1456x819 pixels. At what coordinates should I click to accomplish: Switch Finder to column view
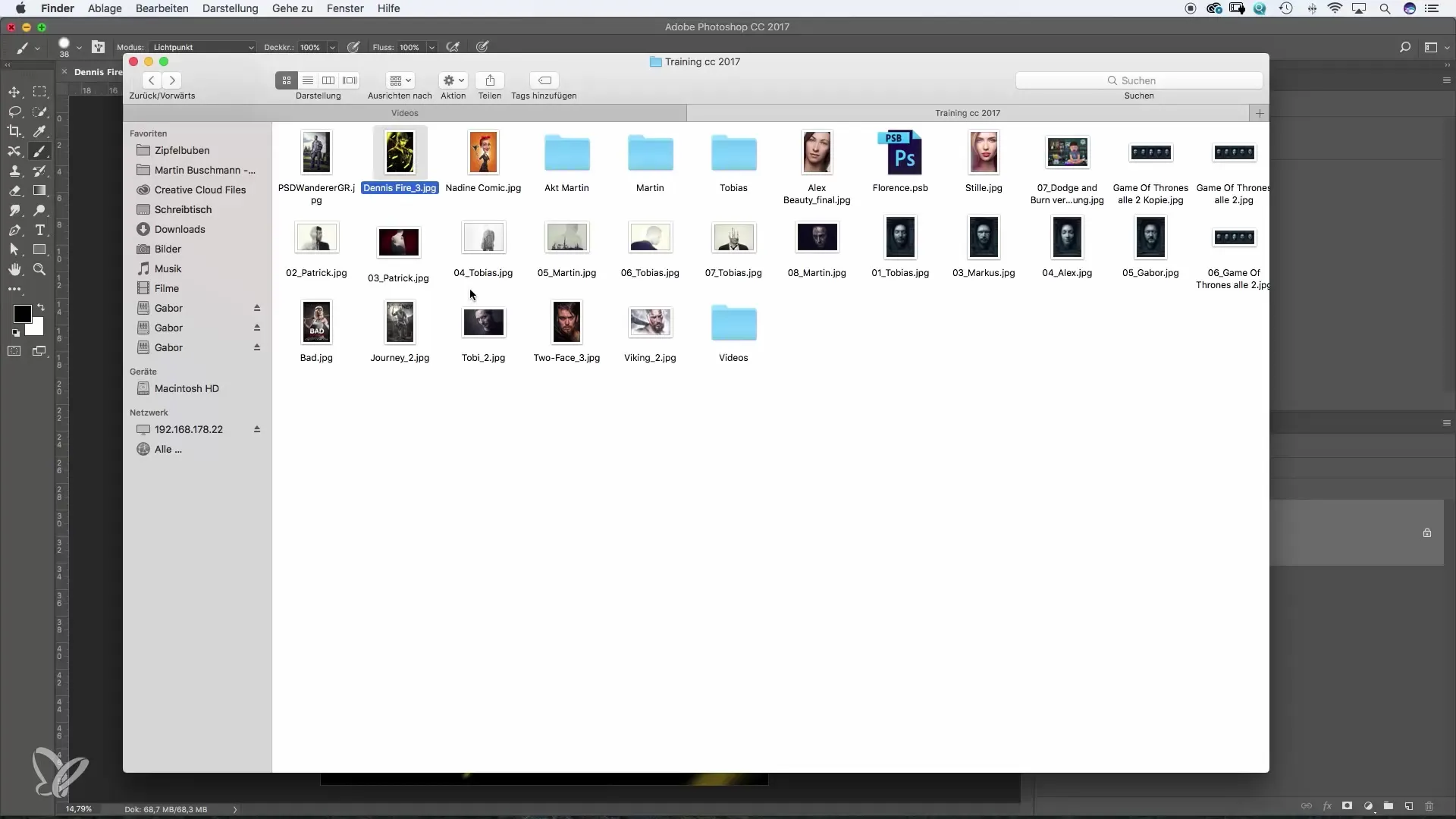pos(328,80)
